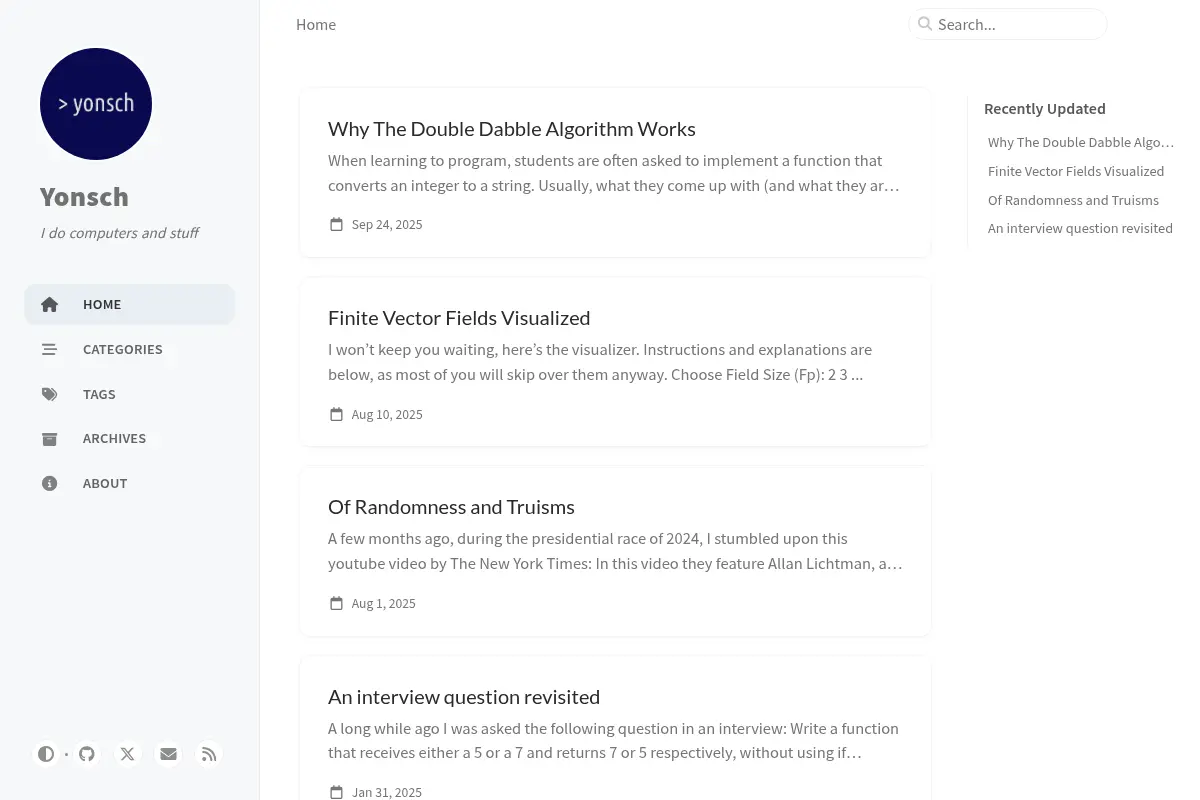Go to Home in sidebar
The image size is (1200, 800).
pyautogui.click(x=130, y=304)
